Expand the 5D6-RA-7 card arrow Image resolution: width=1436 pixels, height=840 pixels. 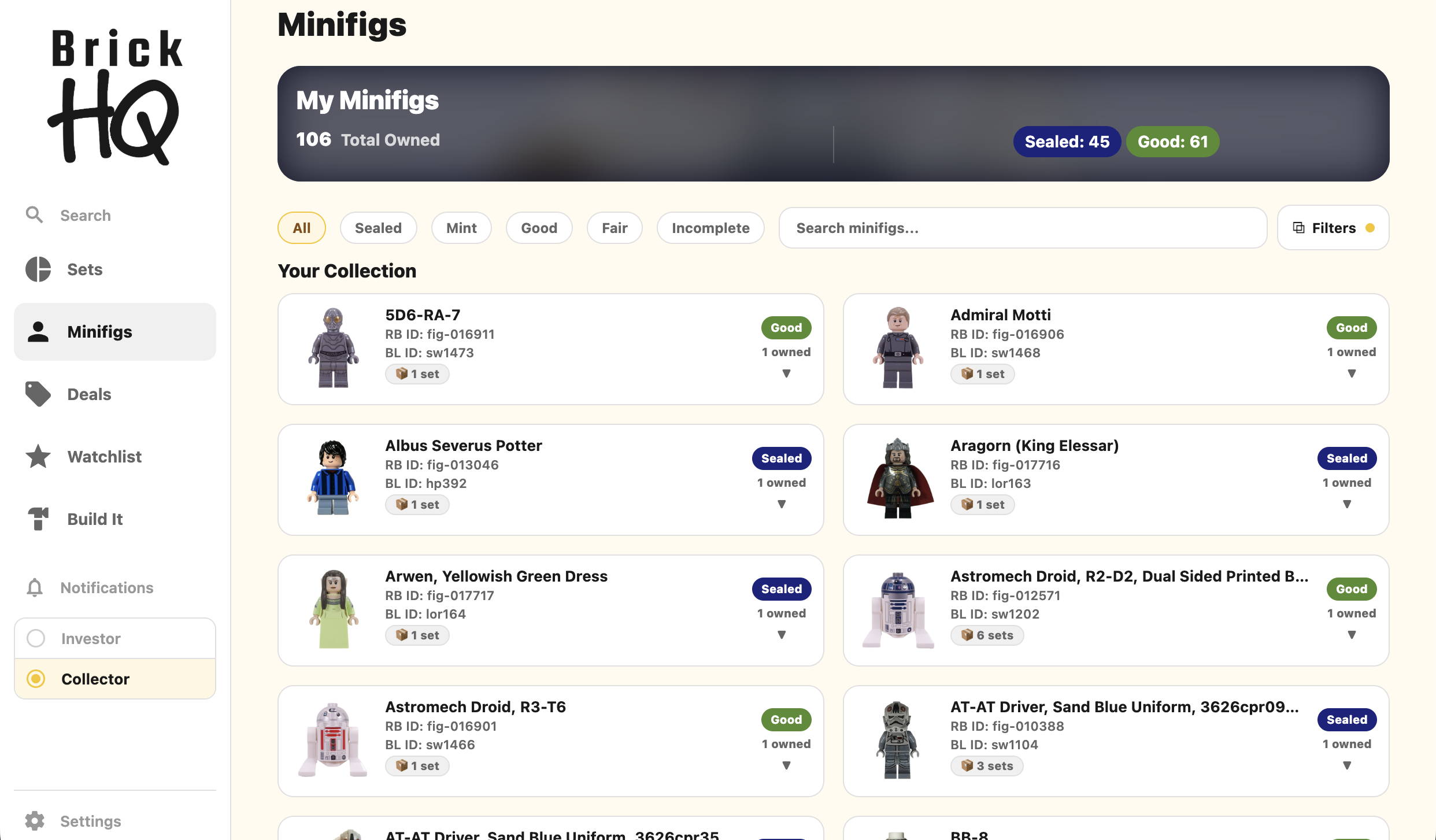tap(786, 374)
